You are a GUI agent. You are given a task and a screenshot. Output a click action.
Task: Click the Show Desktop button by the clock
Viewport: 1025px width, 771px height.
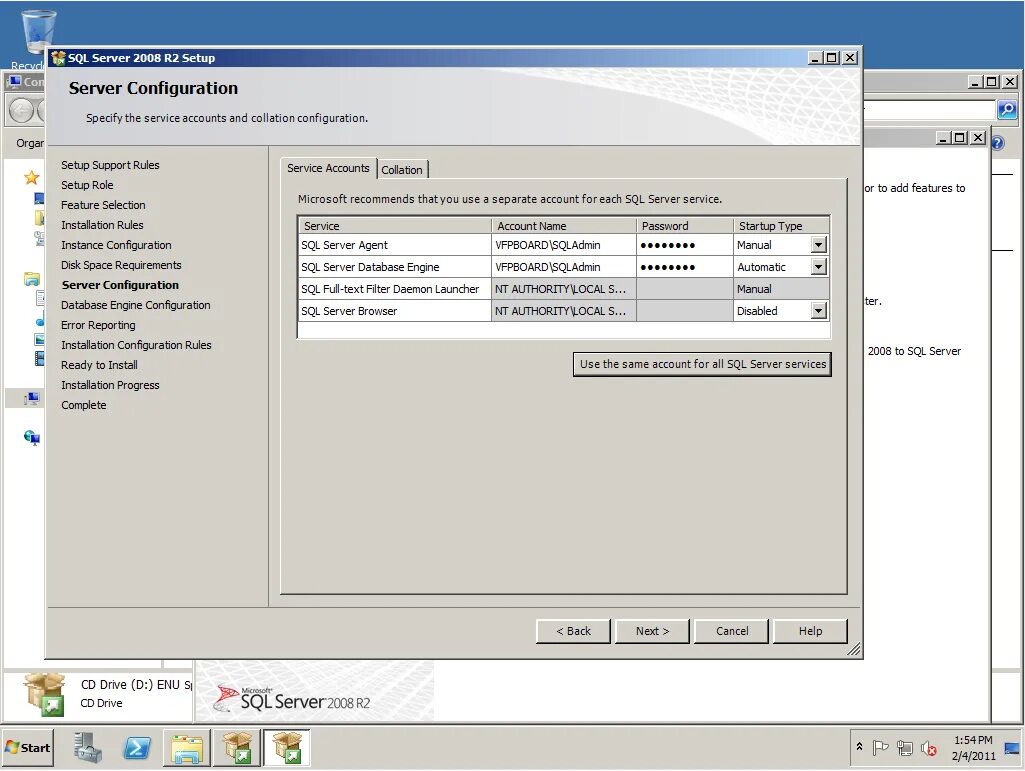1011,748
